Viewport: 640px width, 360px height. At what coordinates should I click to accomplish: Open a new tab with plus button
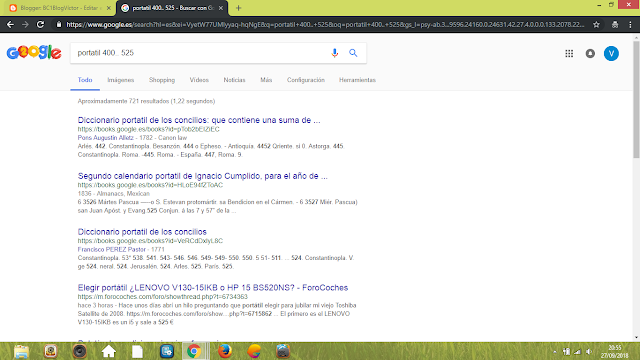[x=239, y=8]
